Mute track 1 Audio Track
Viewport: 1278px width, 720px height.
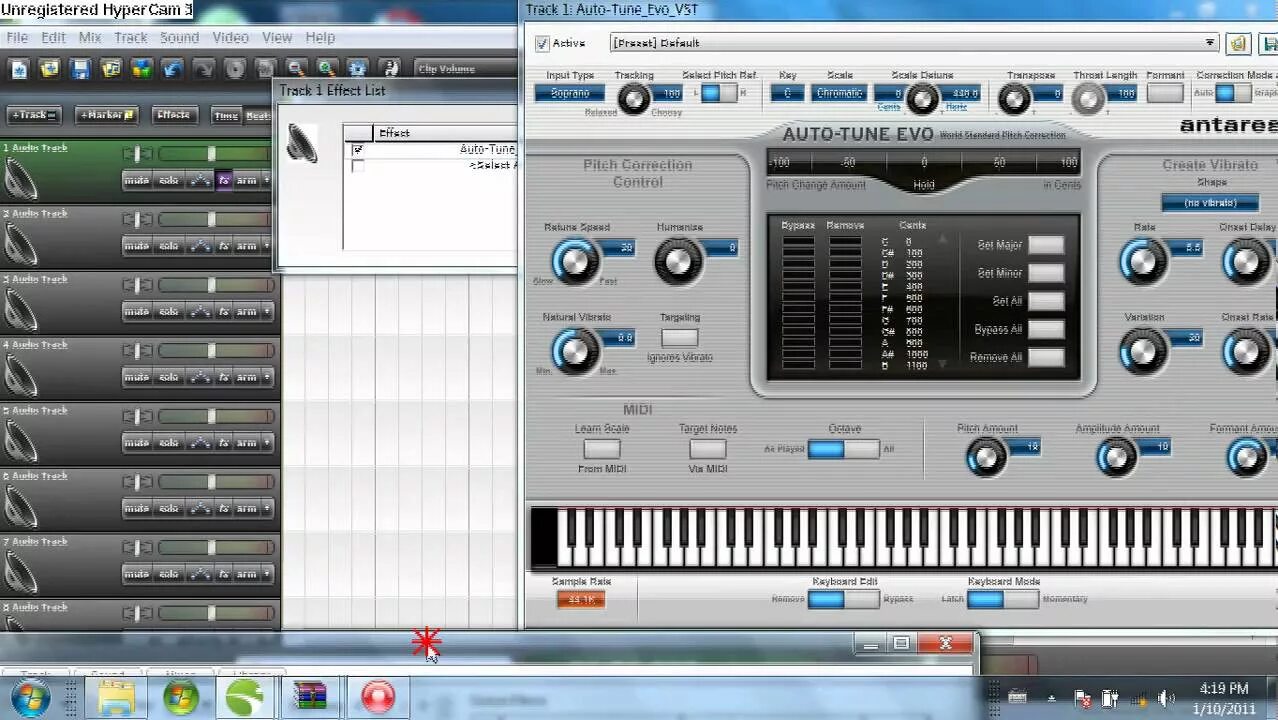[136, 180]
